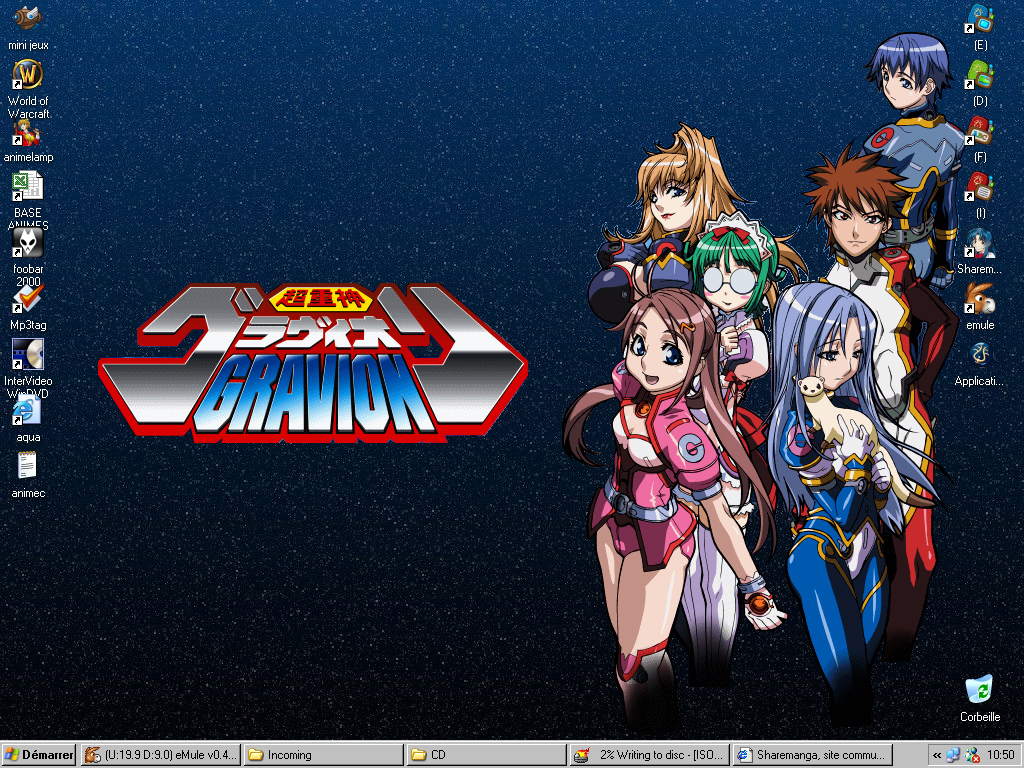1024x768 pixels.
Task: Select the animelamp desktop icon
Action: tap(27, 141)
